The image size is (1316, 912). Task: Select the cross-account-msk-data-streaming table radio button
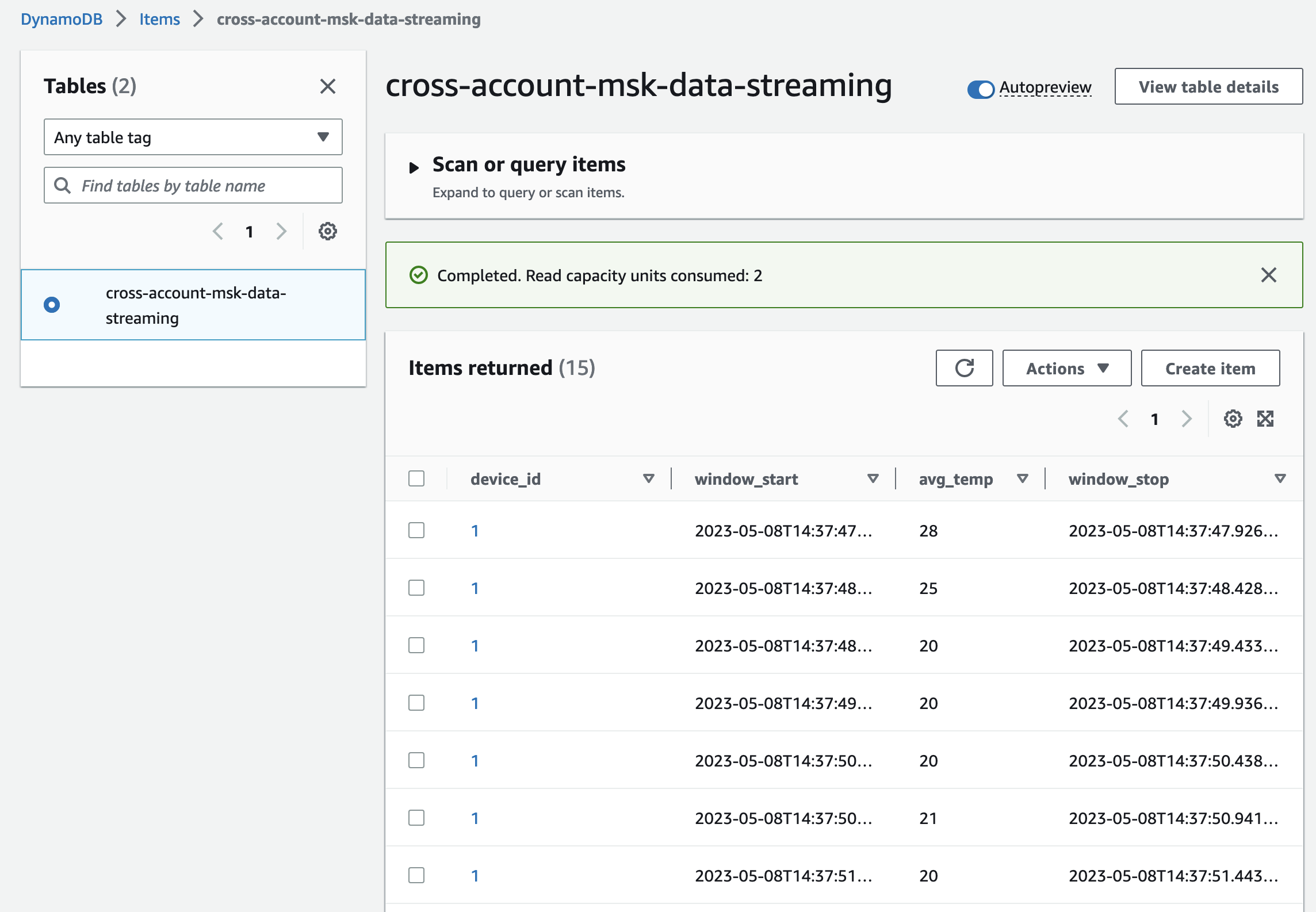tap(52, 304)
